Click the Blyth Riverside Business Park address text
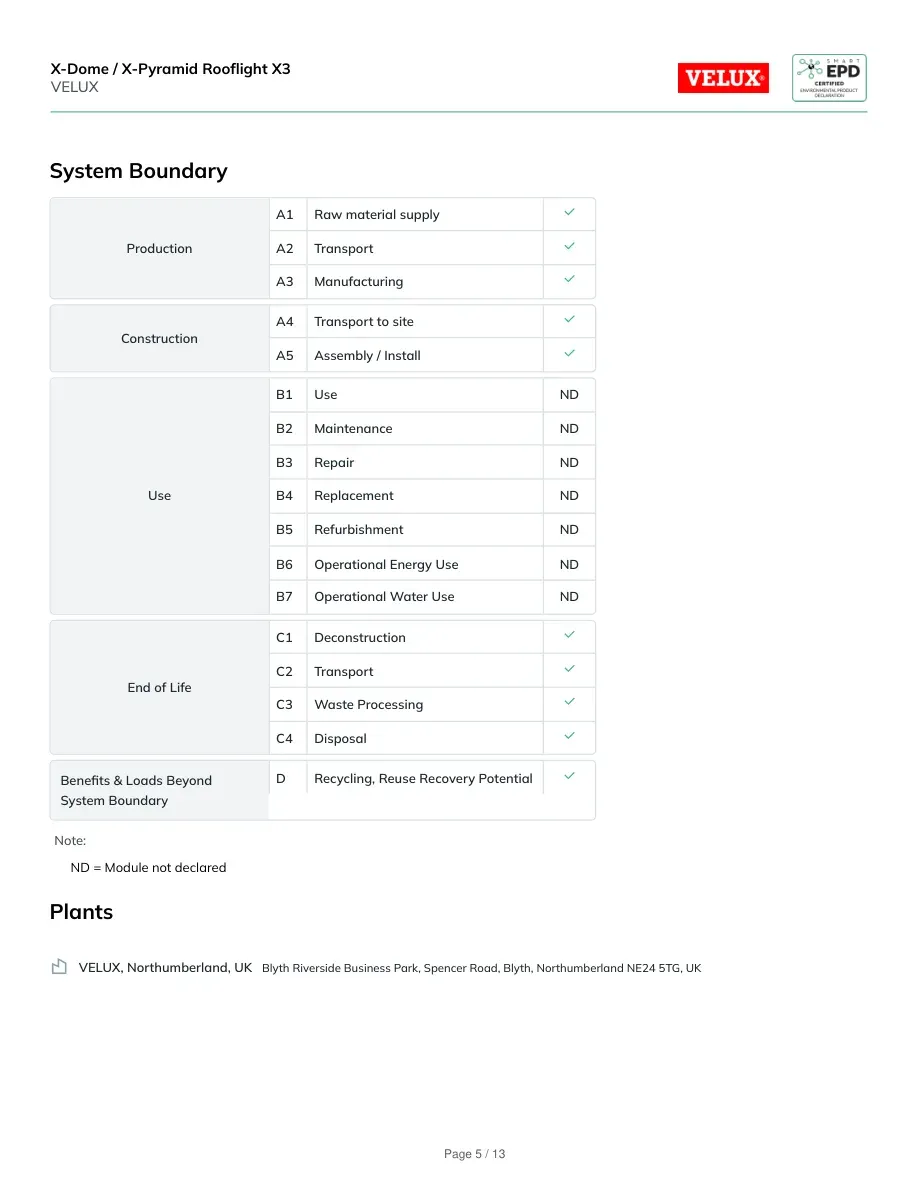The height and width of the screenshot is (1188, 918). (482, 968)
